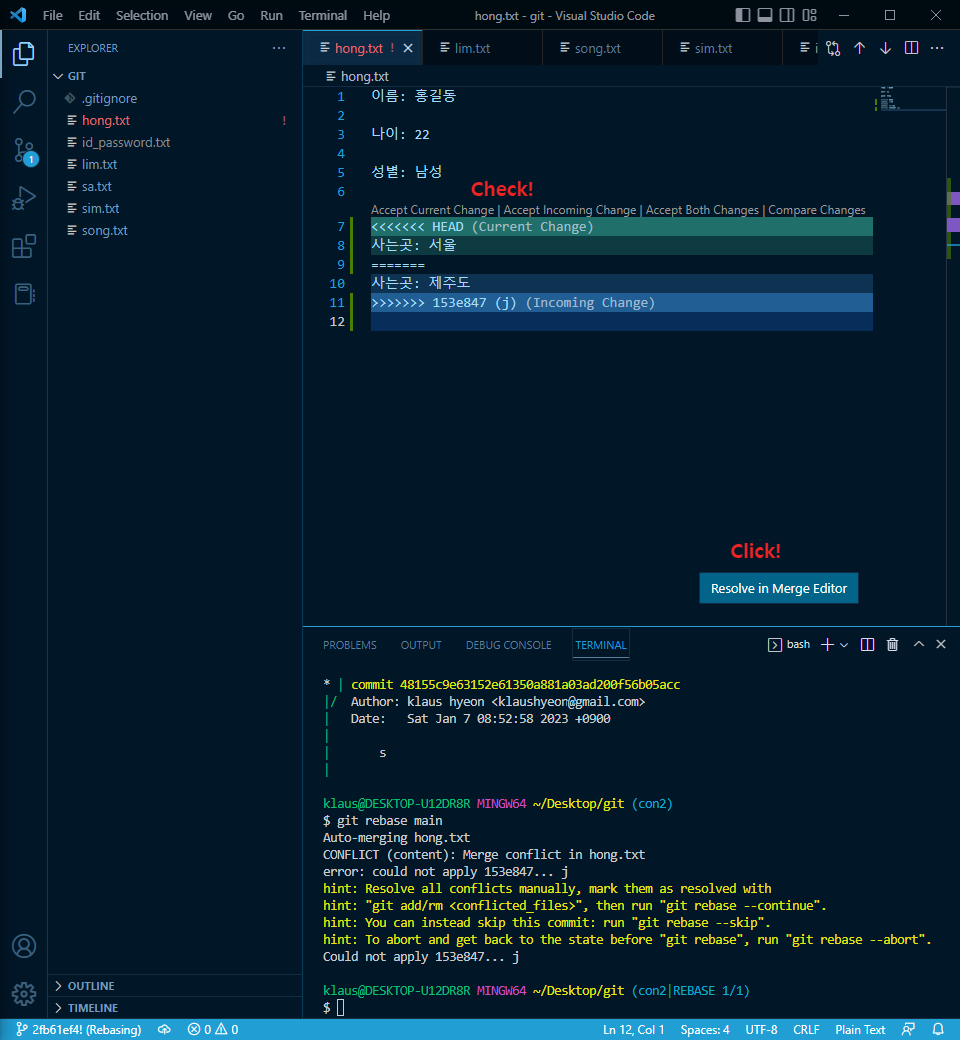Open the Manage gear icon

click(x=24, y=994)
